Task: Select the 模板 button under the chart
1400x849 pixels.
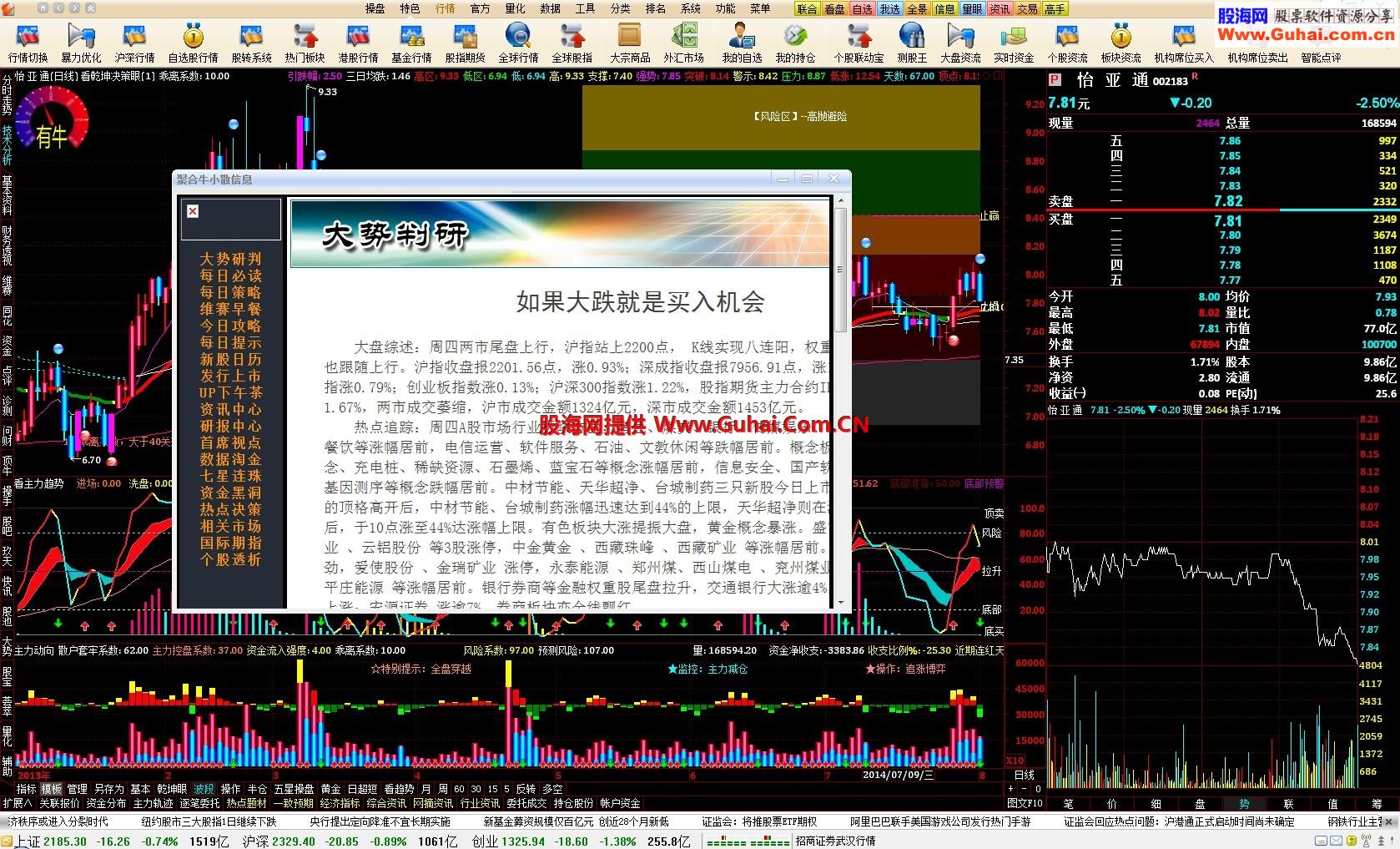Action: pyautogui.click(x=52, y=789)
